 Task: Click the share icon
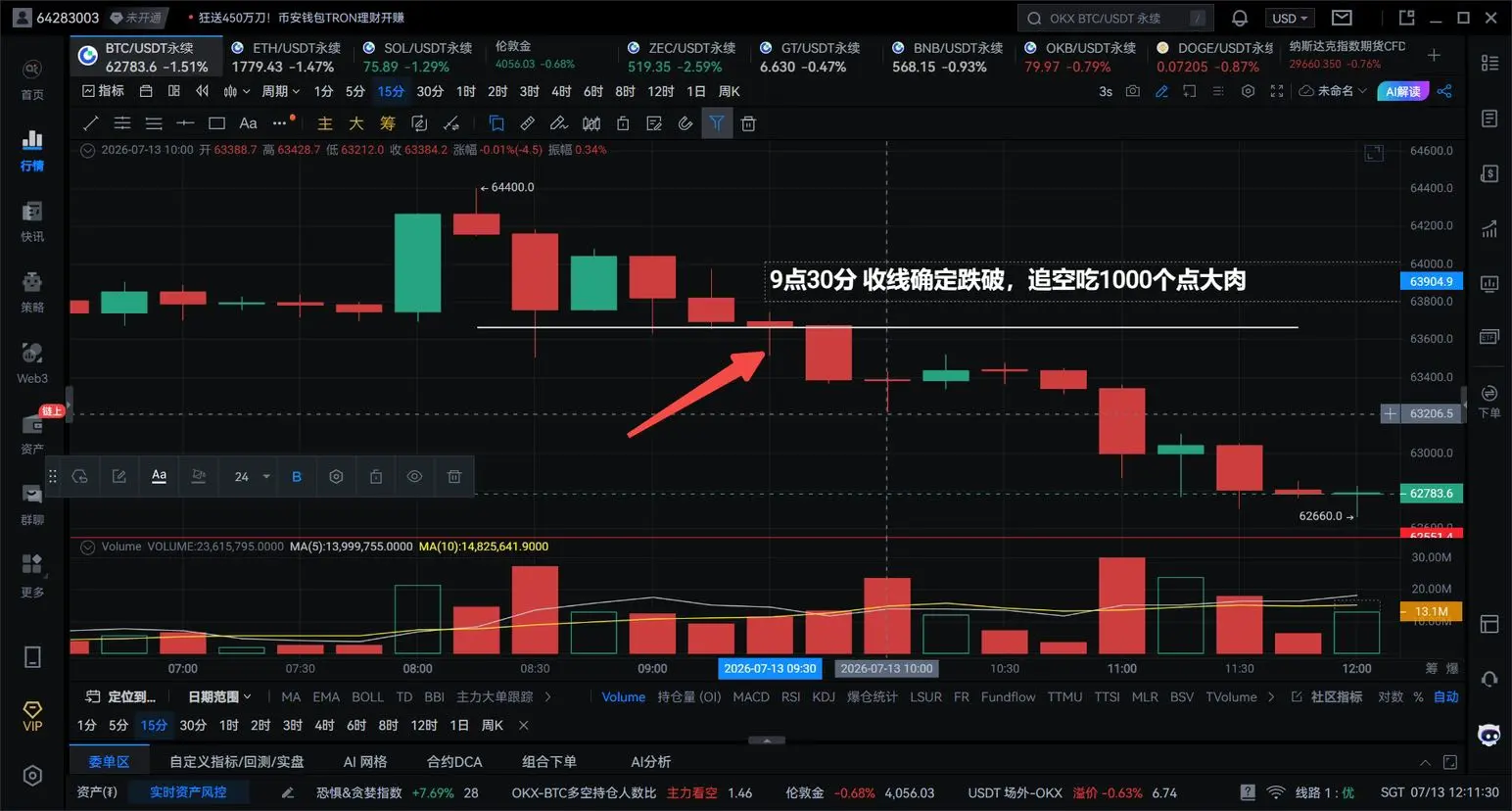pyautogui.click(x=1444, y=91)
